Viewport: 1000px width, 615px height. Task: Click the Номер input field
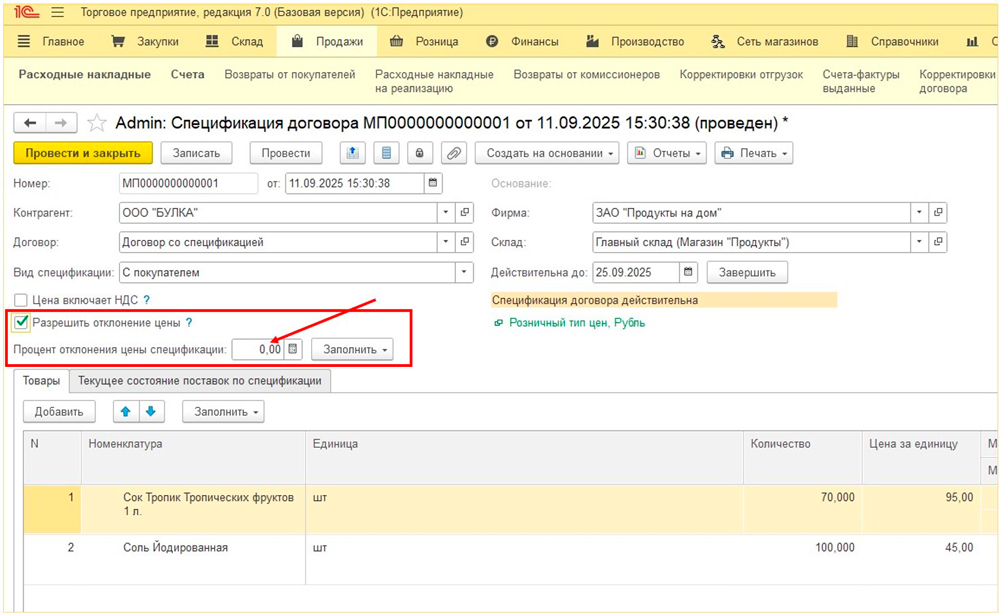[188, 184]
